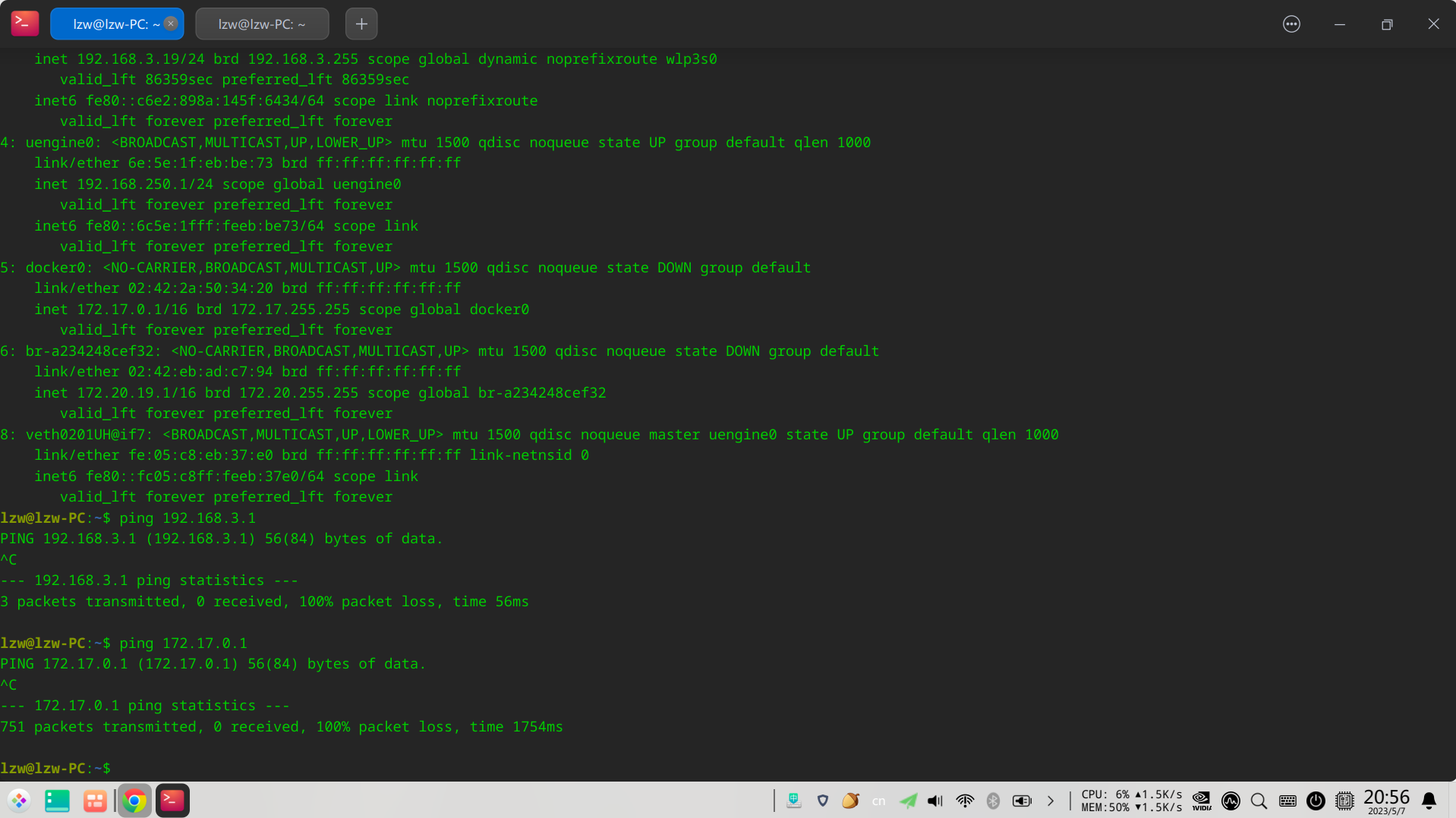Click the '--- 192.168.3.1 ping statistics ---' line
The height and width of the screenshot is (818, 1456).
coord(150,580)
